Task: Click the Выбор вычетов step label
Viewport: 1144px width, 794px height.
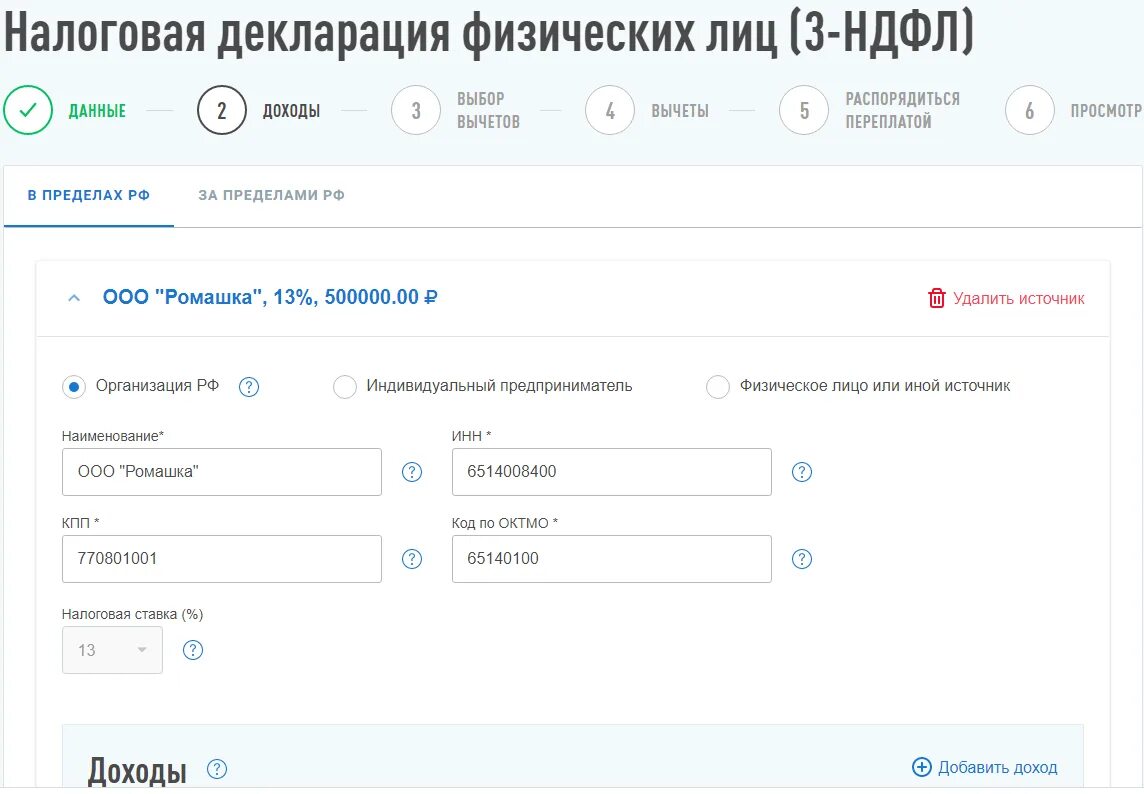Action: [488, 110]
